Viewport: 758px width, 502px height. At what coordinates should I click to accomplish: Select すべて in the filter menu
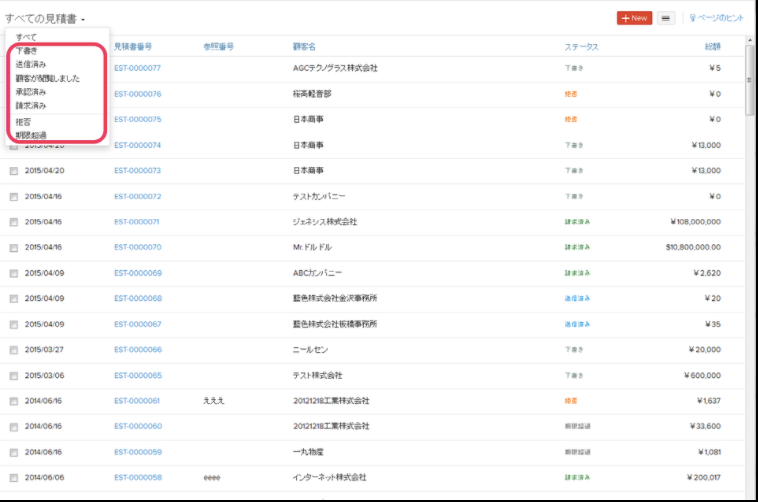click(x=26, y=37)
